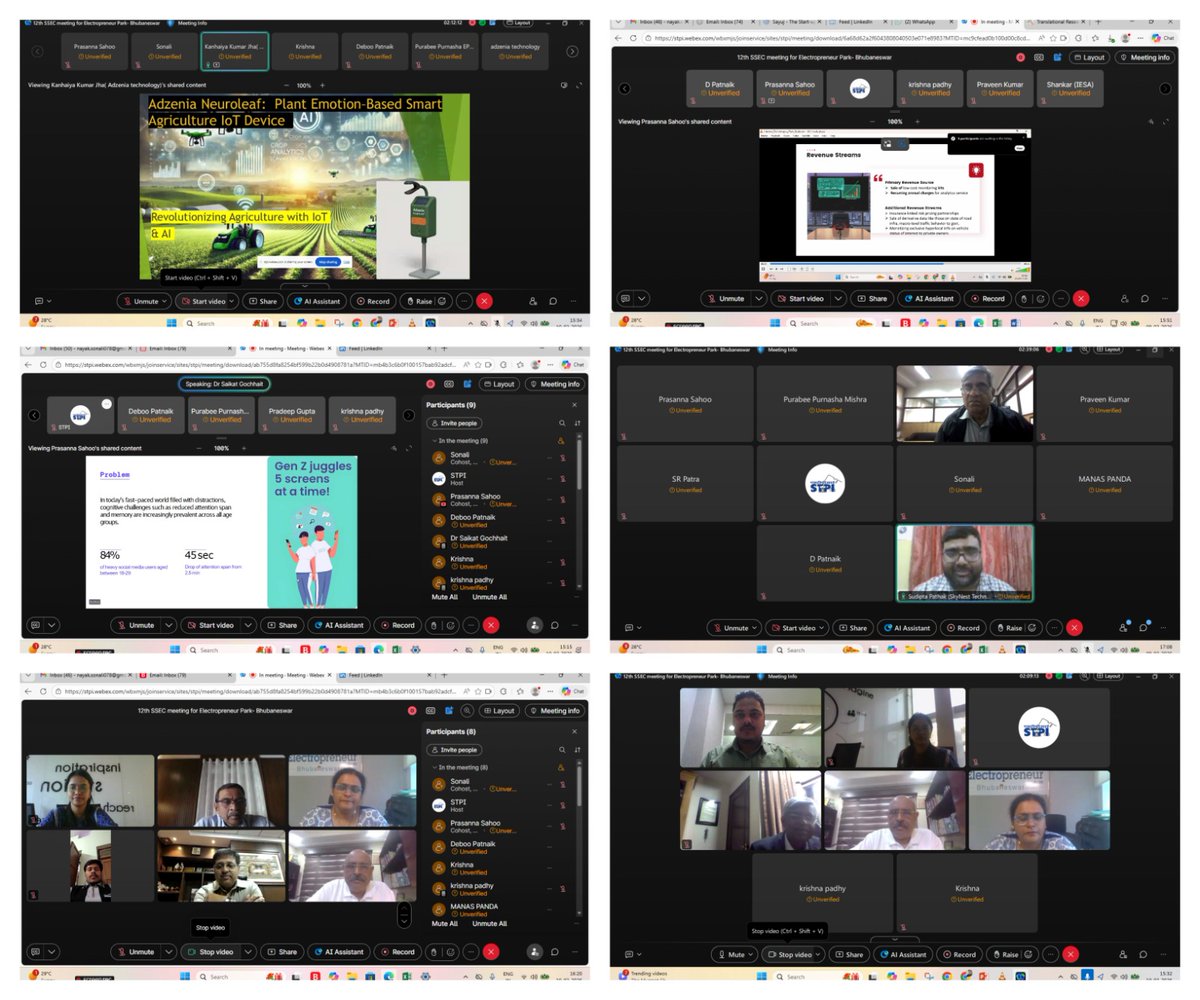Click Mute button in window with krishna padhy tile

[733, 955]
